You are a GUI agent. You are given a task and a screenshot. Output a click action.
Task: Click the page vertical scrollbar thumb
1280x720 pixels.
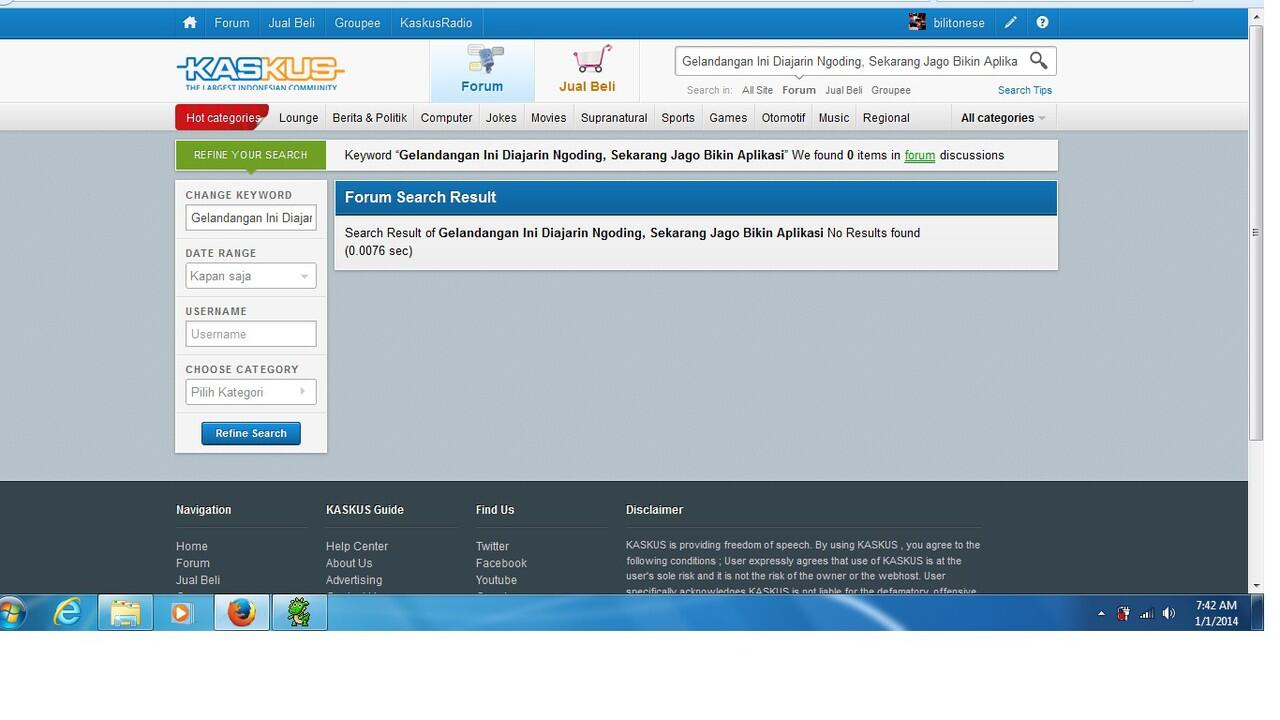(x=1256, y=232)
